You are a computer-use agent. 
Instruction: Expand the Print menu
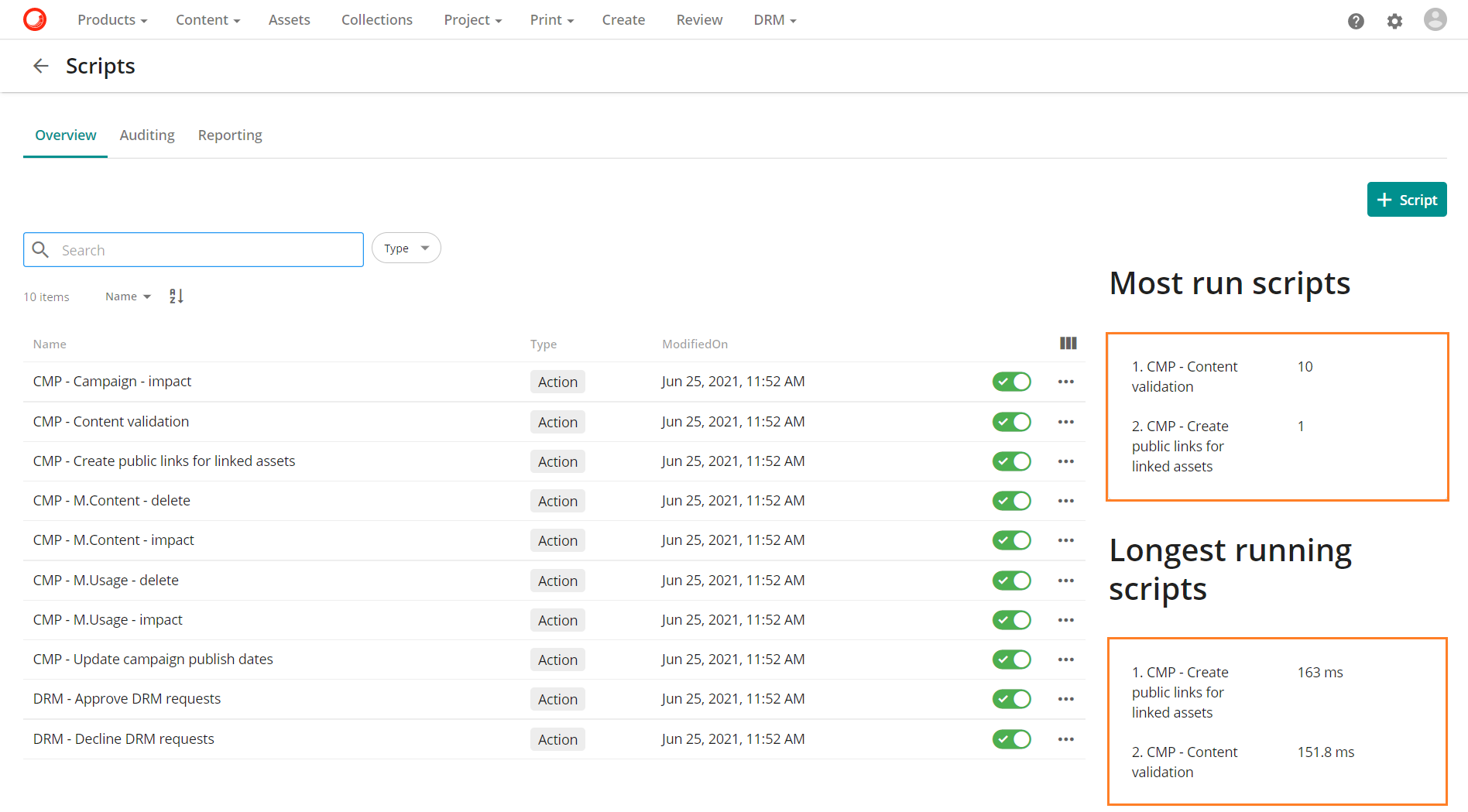tap(551, 20)
